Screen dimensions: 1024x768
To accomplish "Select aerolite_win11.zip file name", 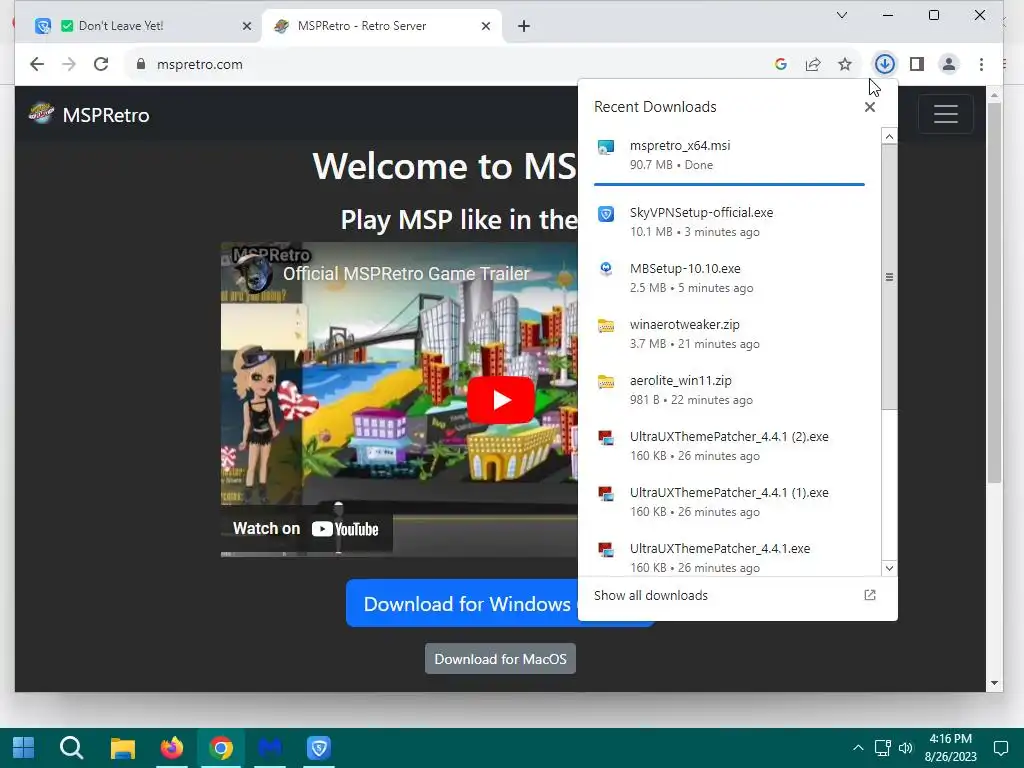I will pyautogui.click(x=680, y=381).
